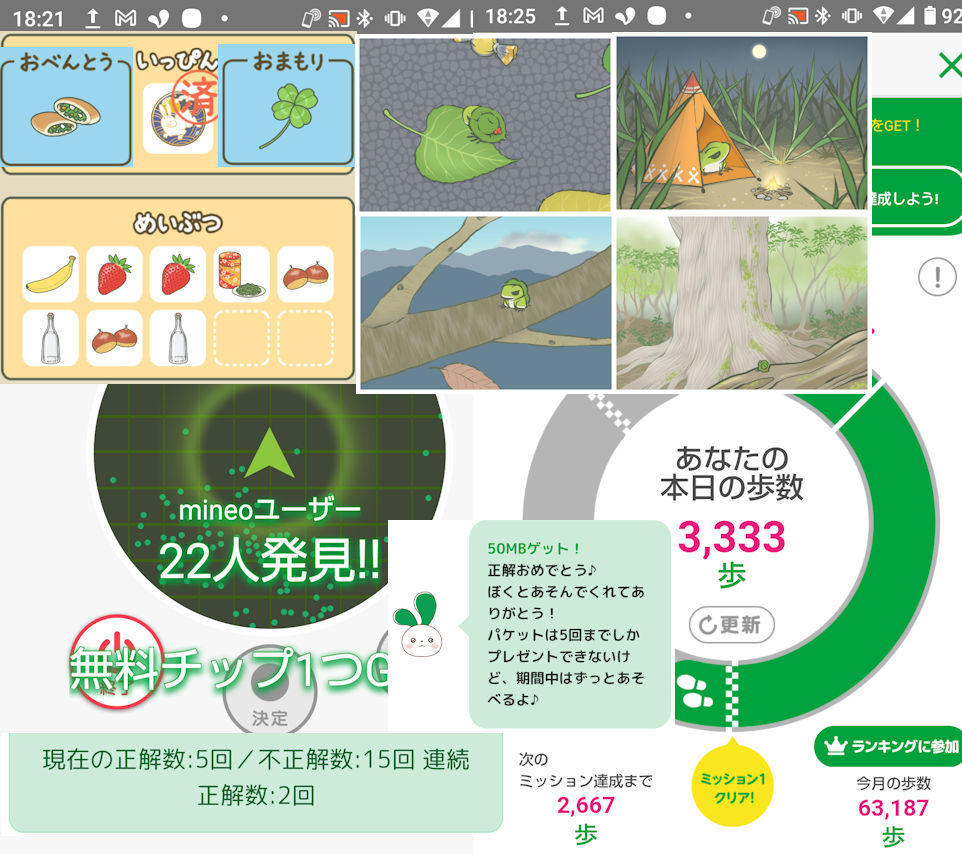
Task: Click the 現在の正解数 result banner
Action: pyautogui.click(x=256, y=782)
